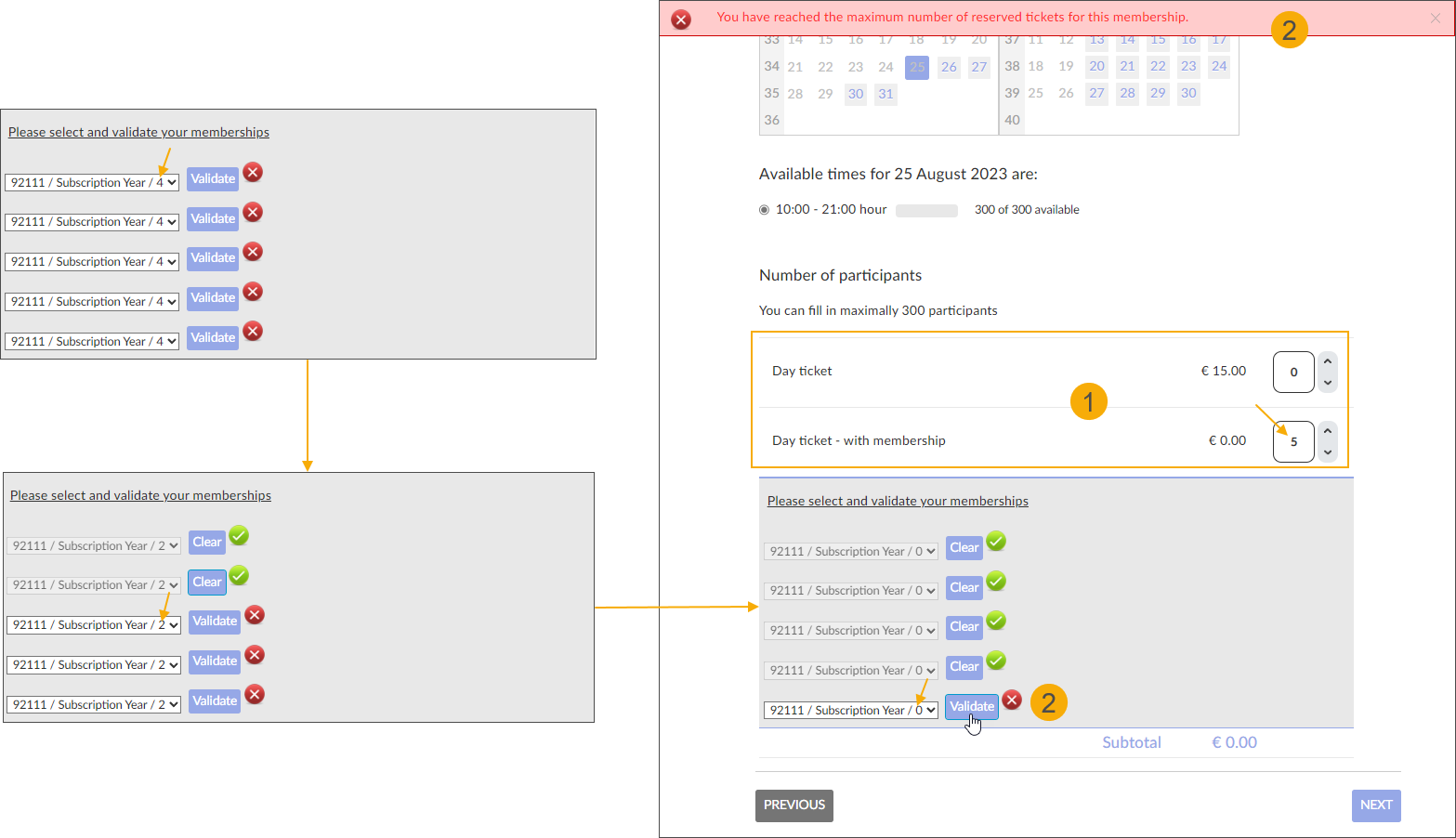Select August 26 on the calendar
This screenshot has height=838, width=1456.
948,67
